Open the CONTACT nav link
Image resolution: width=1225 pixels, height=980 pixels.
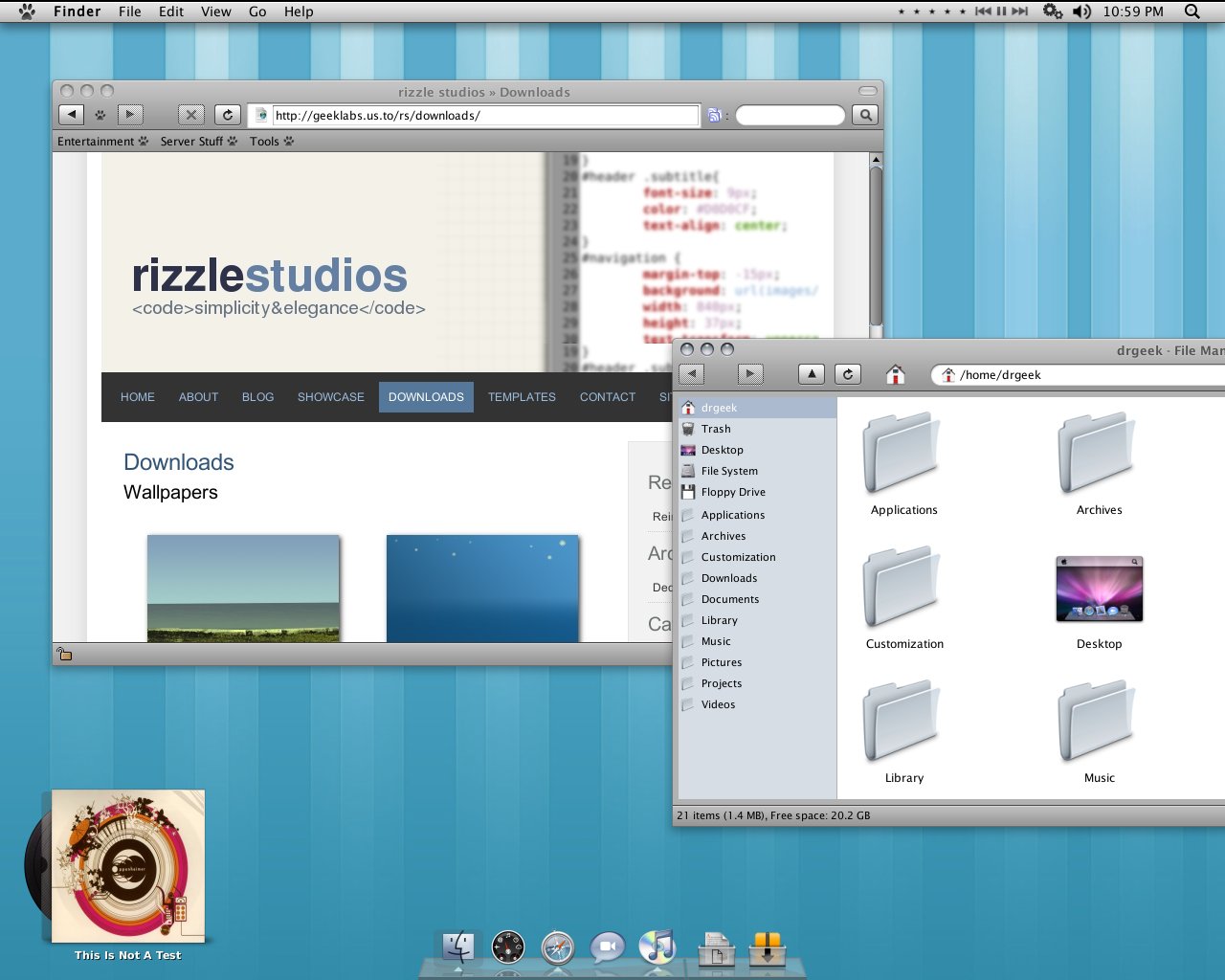point(608,397)
